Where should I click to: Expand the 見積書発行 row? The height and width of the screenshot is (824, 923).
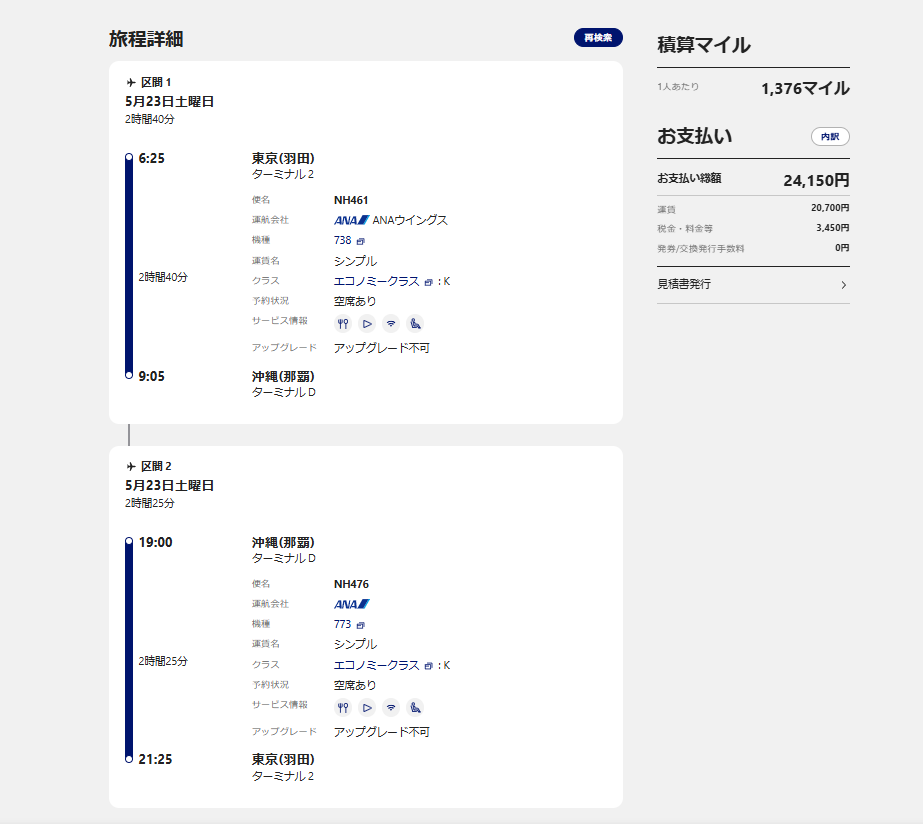752,285
